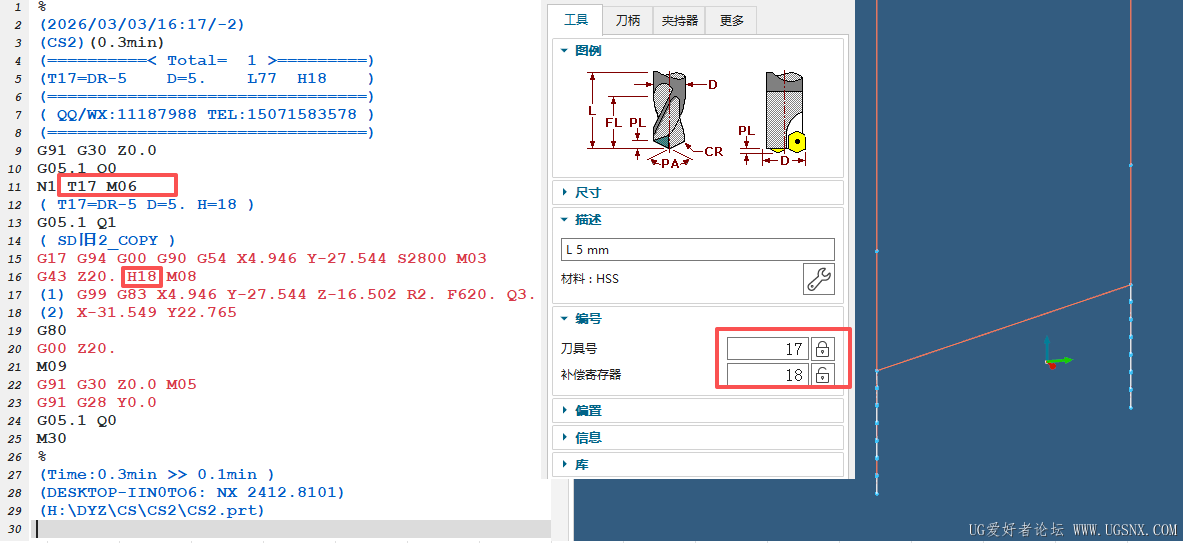Click code line 'G80'
The height and width of the screenshot is (543, 1183).
coord(51,330)
